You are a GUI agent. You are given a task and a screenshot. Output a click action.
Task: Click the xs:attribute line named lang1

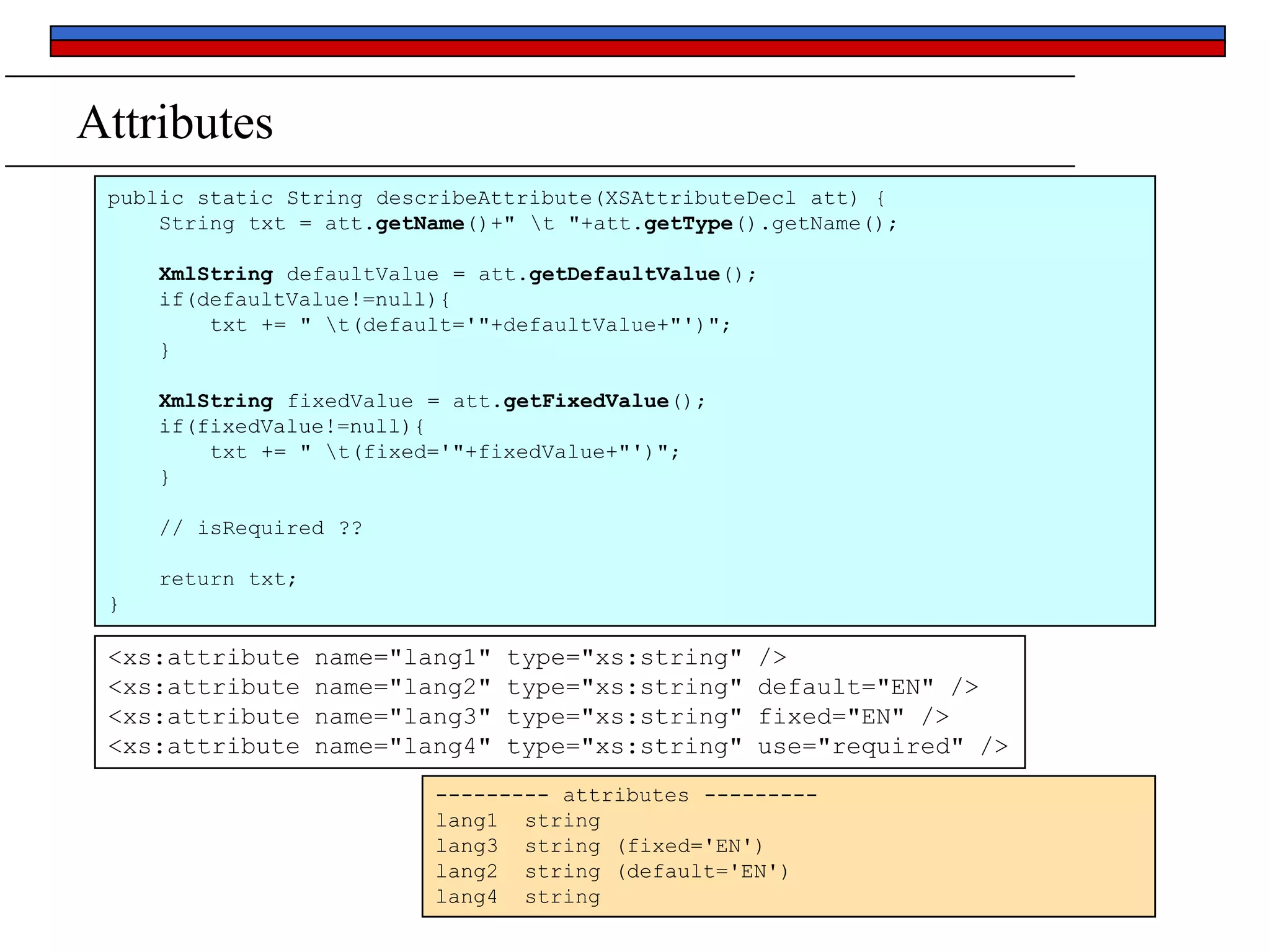(x=447, y=658)
